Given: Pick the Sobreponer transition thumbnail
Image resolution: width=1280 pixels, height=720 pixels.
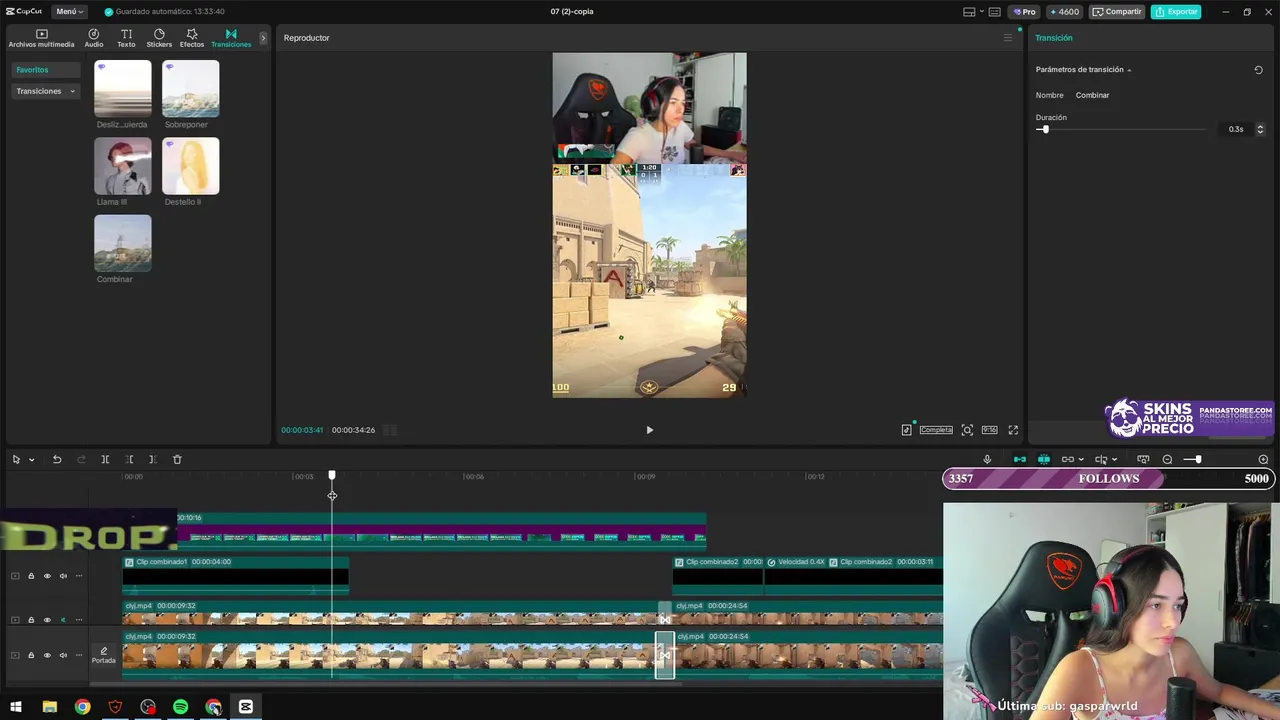Looking at the screenshot, I should pos(191,88).
